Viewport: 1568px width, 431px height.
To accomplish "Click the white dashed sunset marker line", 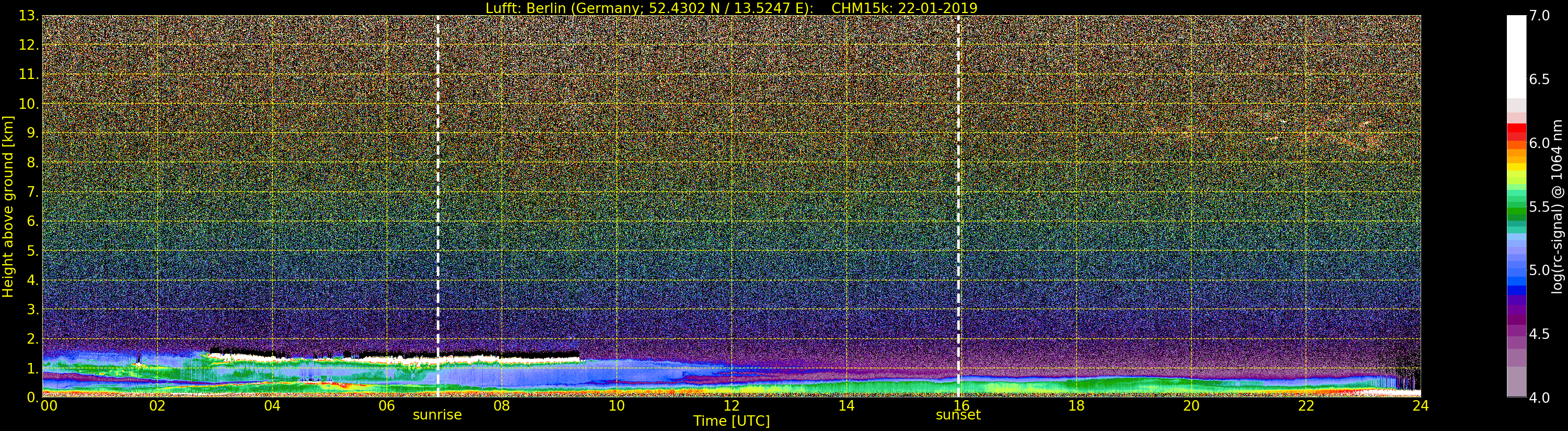I will click(959, 206).
